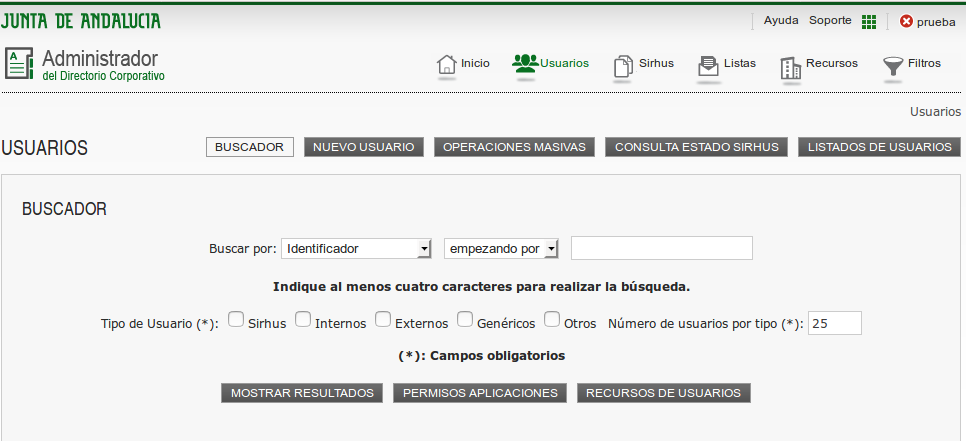This screenshot has height=441, width=966.
Task: Click the Consulta Estado Sirhus button
Action: pos(697,147)
